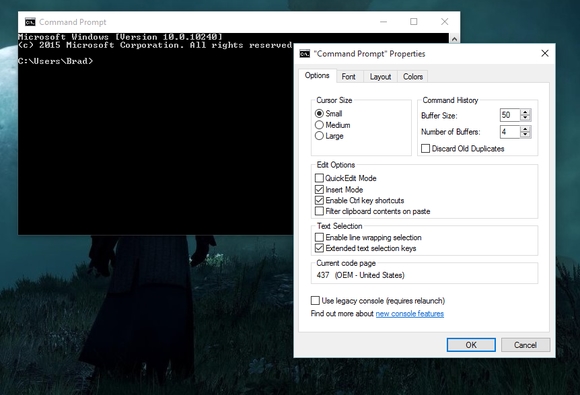
Task: Select Small cursor size
Action: tap(319, 114)
